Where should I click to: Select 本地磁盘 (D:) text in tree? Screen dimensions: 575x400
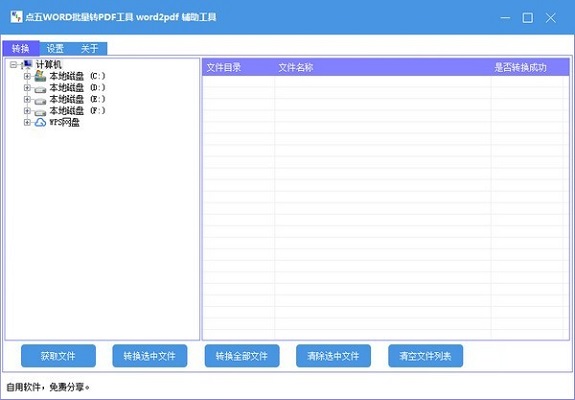(77, 88)
